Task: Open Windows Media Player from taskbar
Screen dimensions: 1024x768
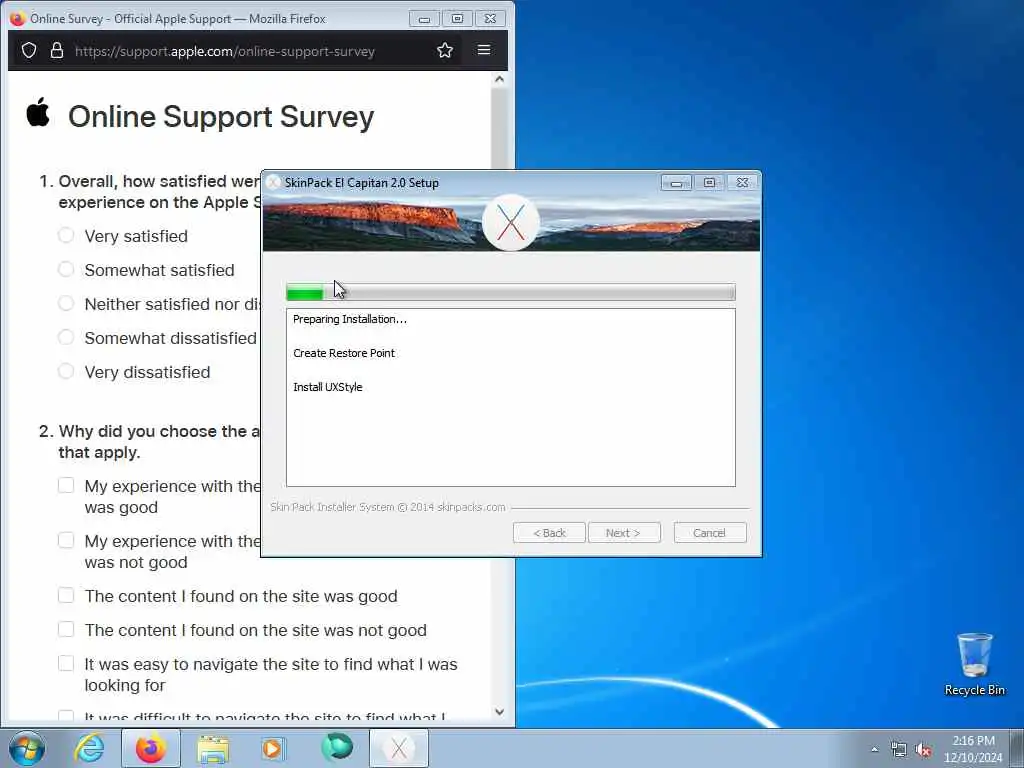Action: [272, 749]
